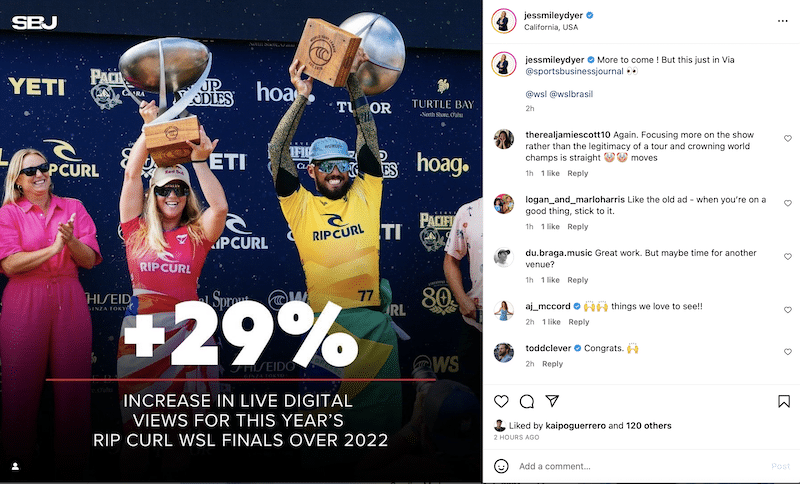Screen dimensions: 800x484
Task: Open @wslbrasil mention link
Action: click(x=571, y=94)
